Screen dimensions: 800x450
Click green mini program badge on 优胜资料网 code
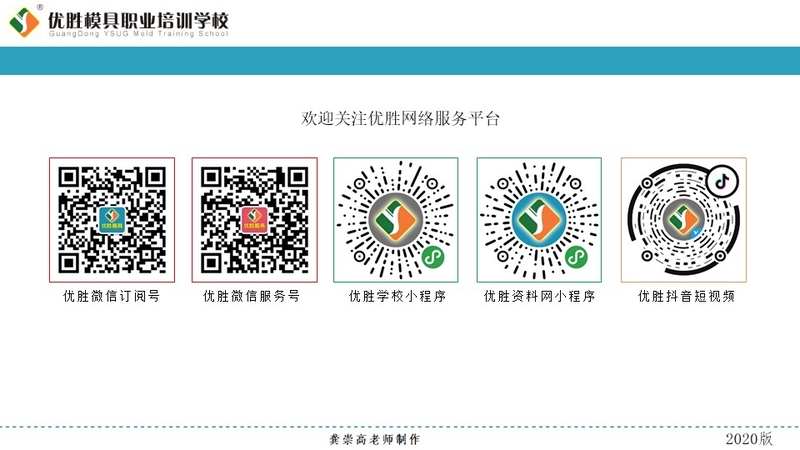576,257
